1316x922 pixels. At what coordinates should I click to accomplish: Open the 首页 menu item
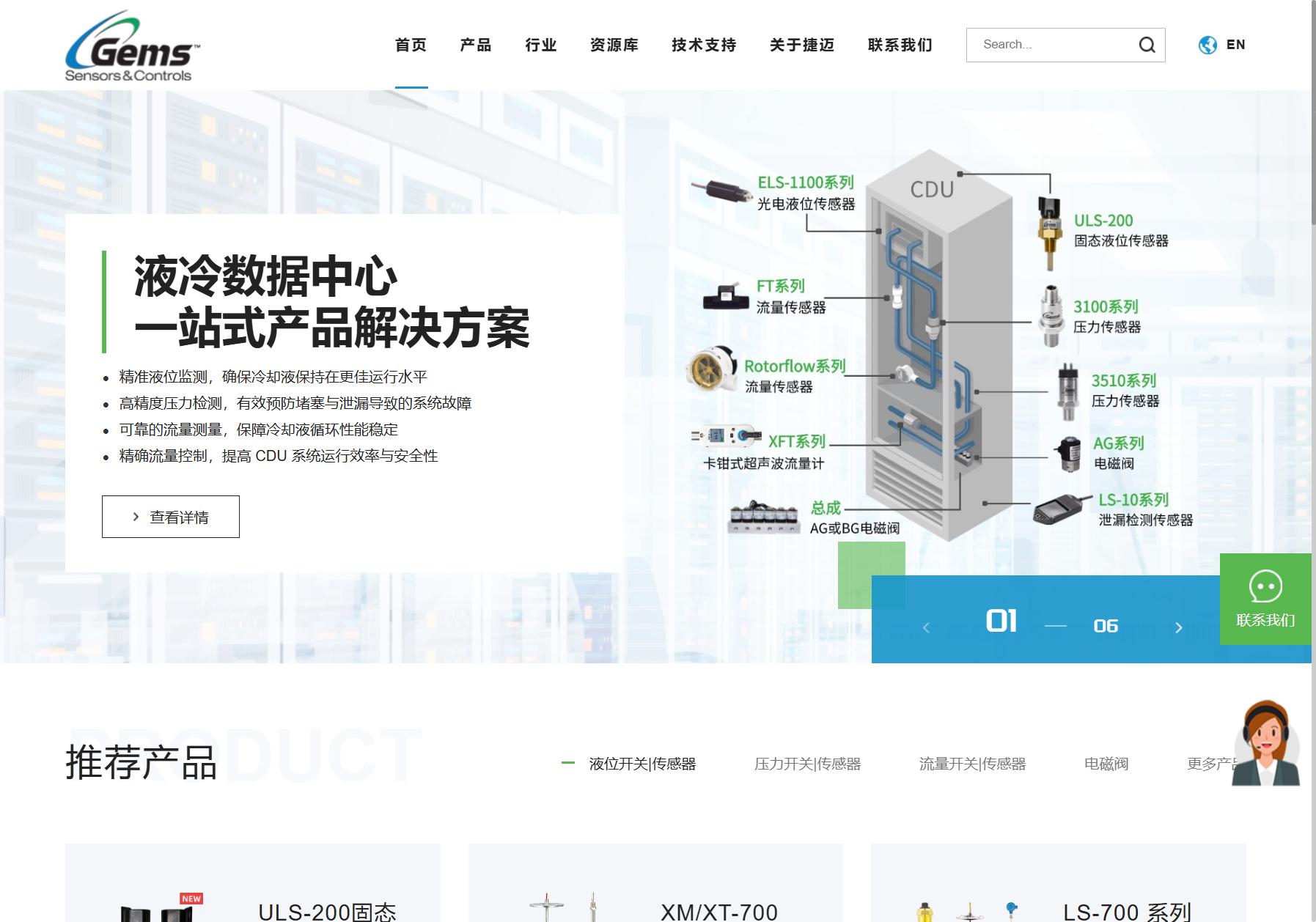(411, 45)
